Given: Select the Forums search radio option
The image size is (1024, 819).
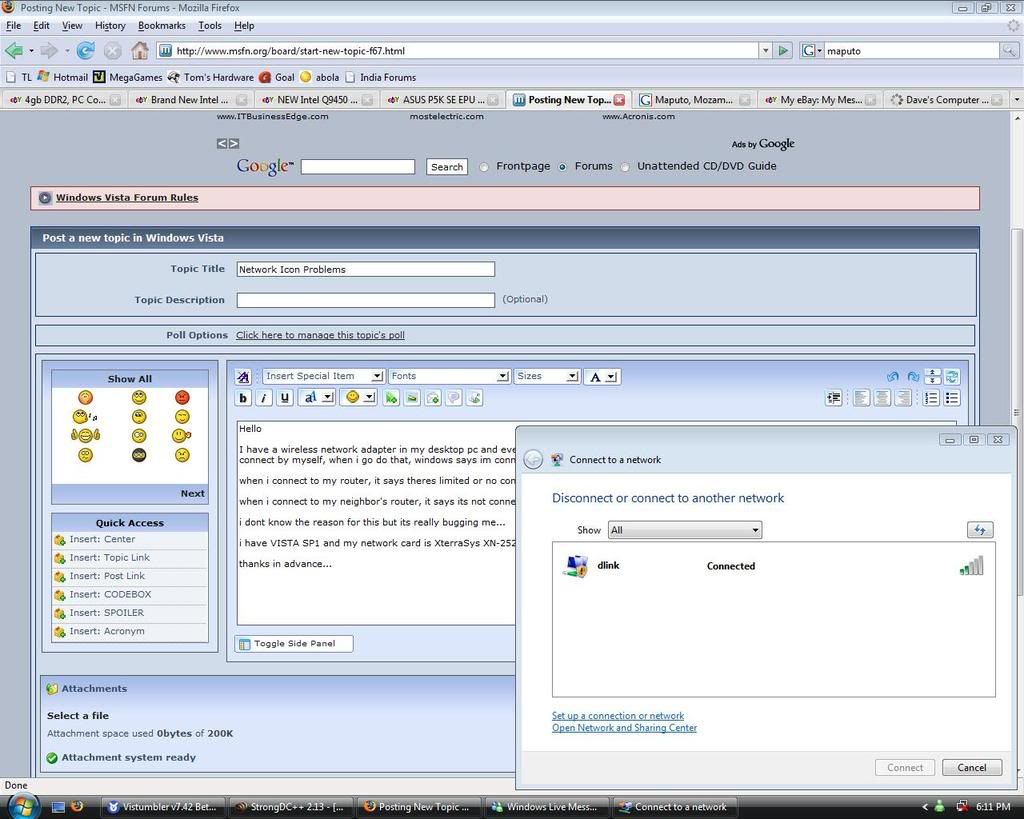Looking at the screenshot, I should (562, 167).
